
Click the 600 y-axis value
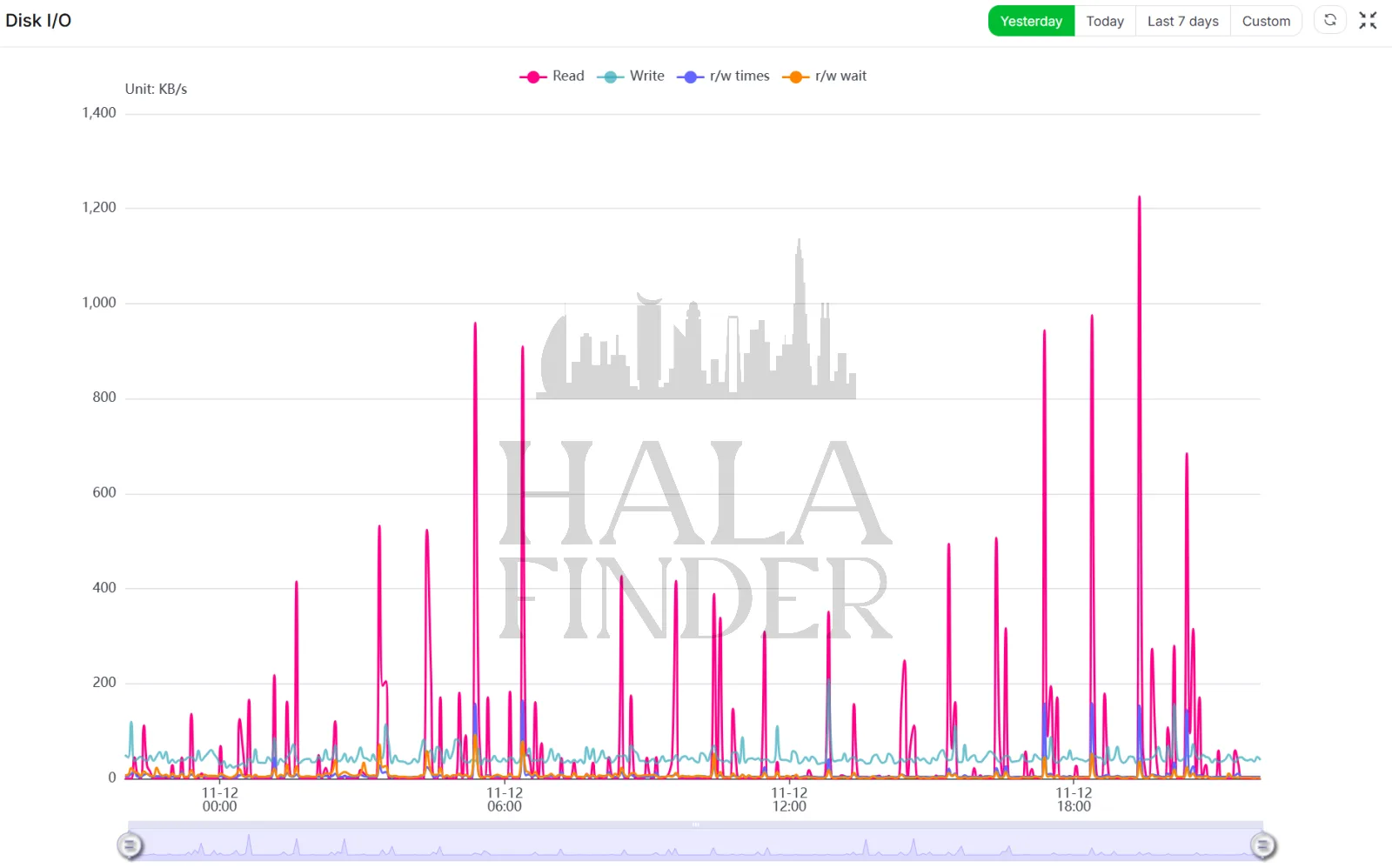click(104, 492)
